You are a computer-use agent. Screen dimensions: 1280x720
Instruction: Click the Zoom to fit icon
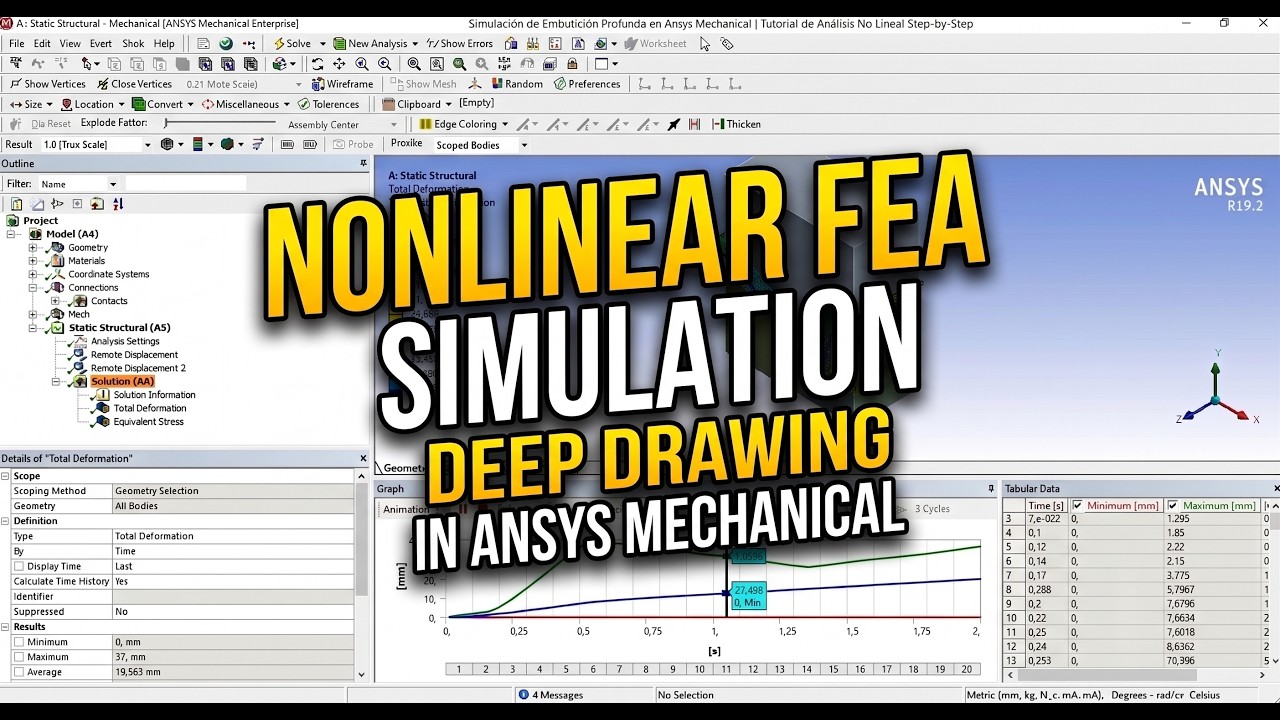[413, 64]
